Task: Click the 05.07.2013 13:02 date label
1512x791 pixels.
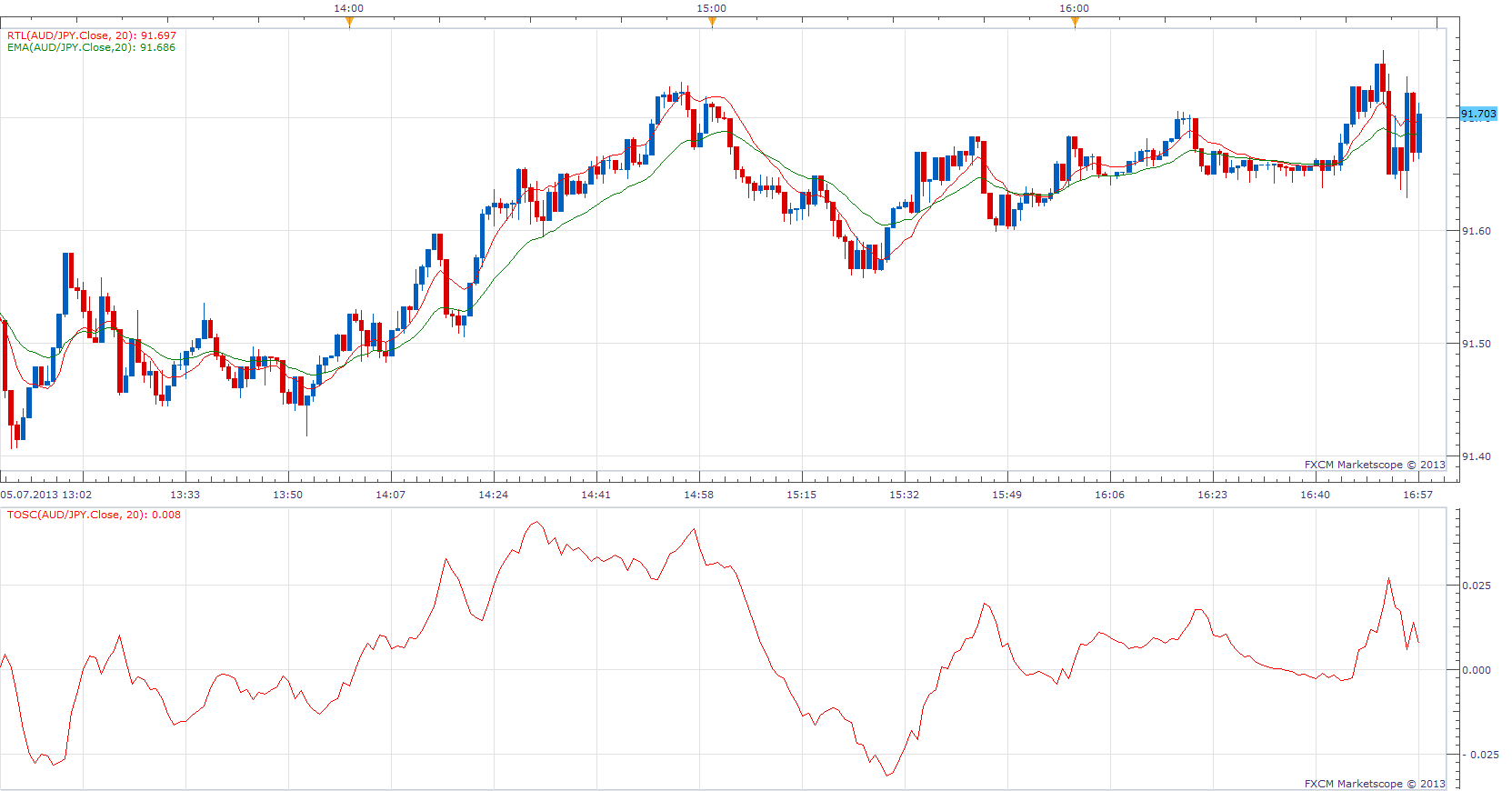Action: pos(46,495)
